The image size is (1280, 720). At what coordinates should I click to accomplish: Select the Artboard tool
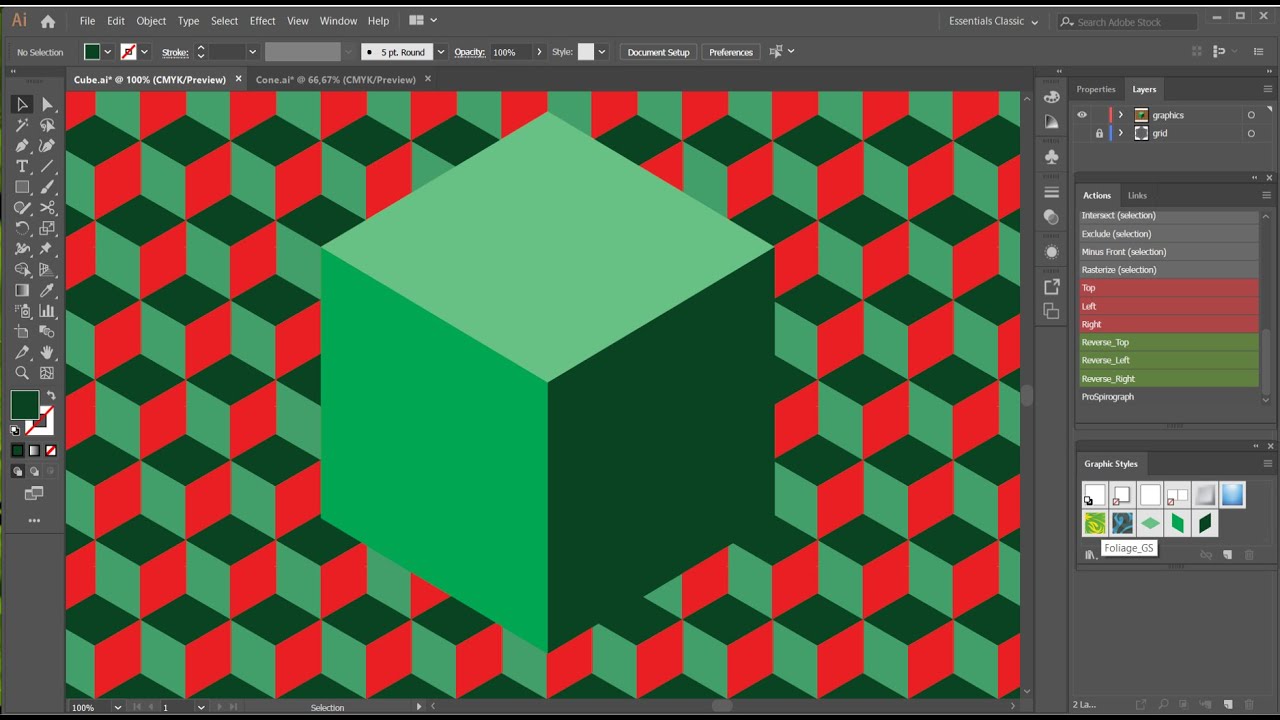point(22,332)
